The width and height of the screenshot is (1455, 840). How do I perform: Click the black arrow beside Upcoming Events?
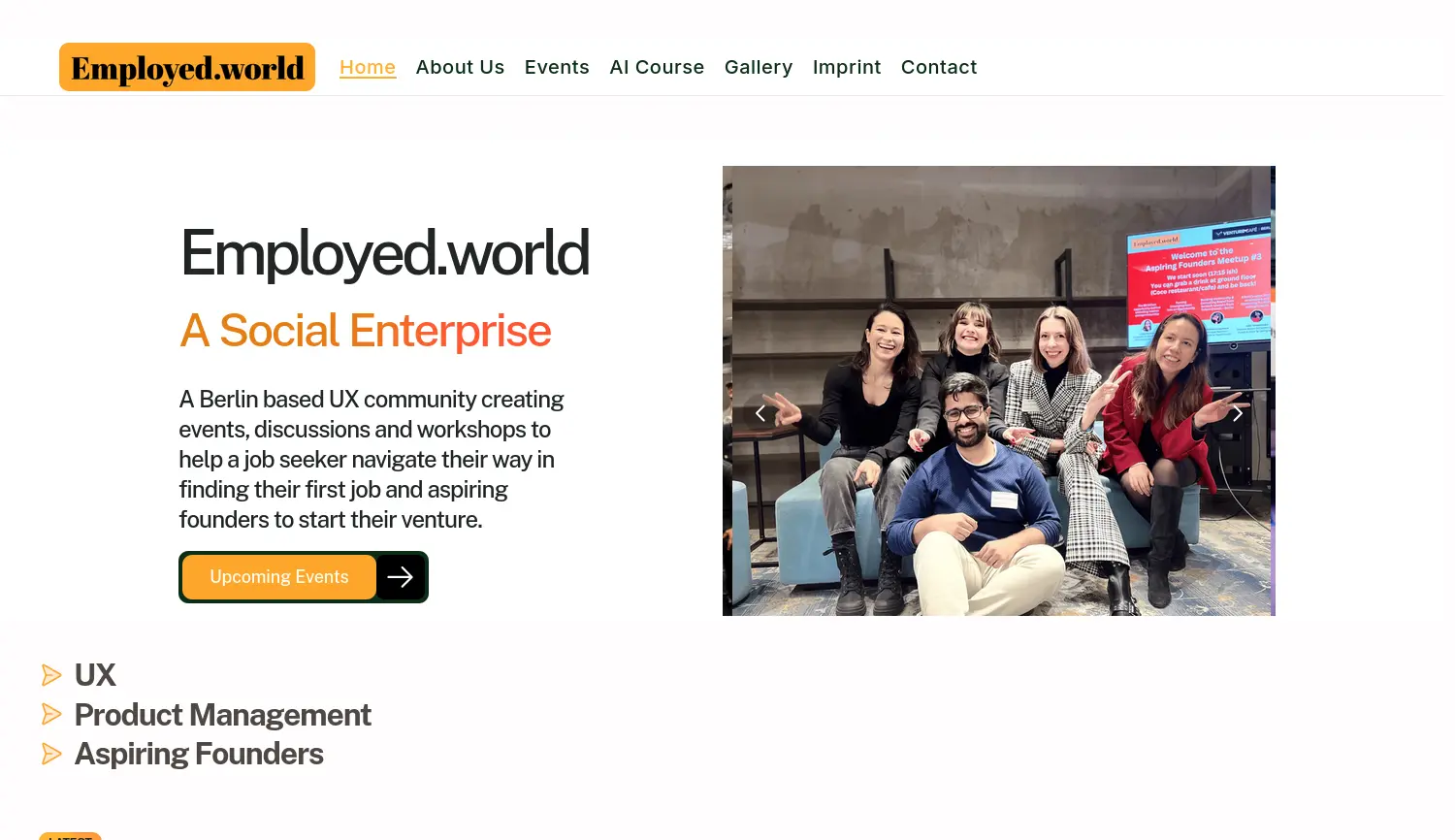[401, 577]
